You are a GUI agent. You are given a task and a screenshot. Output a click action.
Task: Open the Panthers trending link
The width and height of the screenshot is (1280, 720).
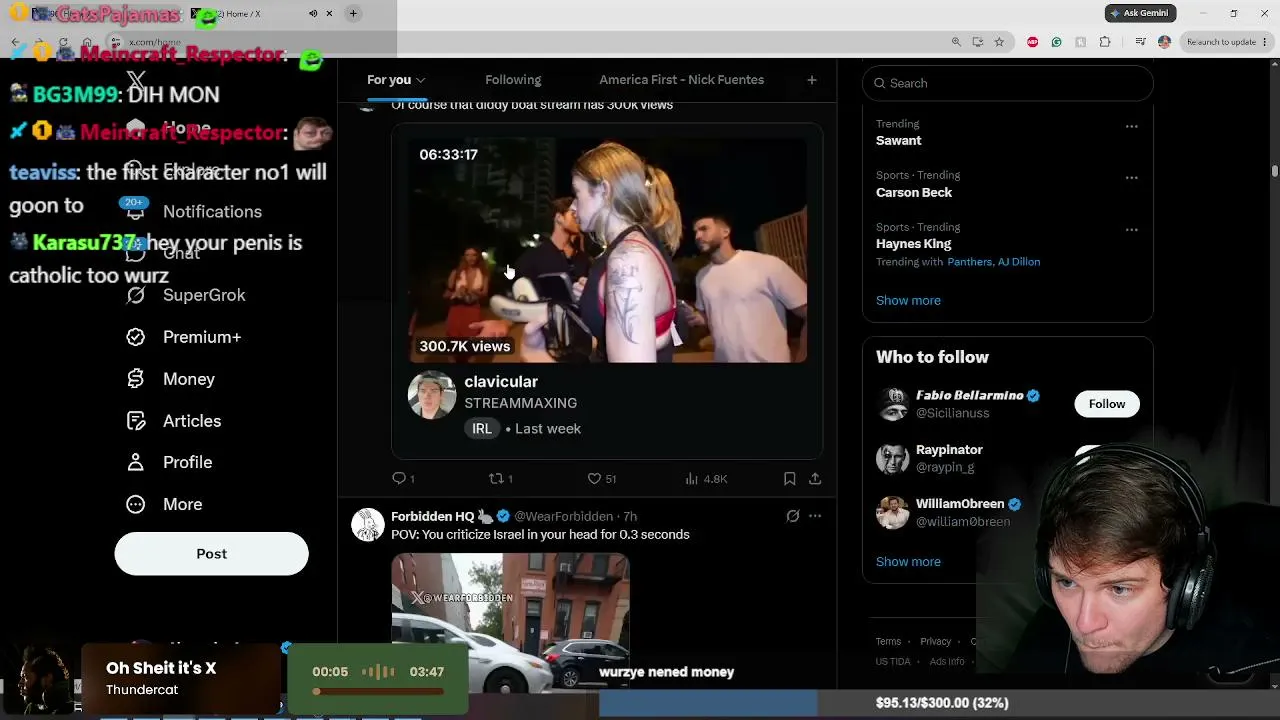(969, 262)
